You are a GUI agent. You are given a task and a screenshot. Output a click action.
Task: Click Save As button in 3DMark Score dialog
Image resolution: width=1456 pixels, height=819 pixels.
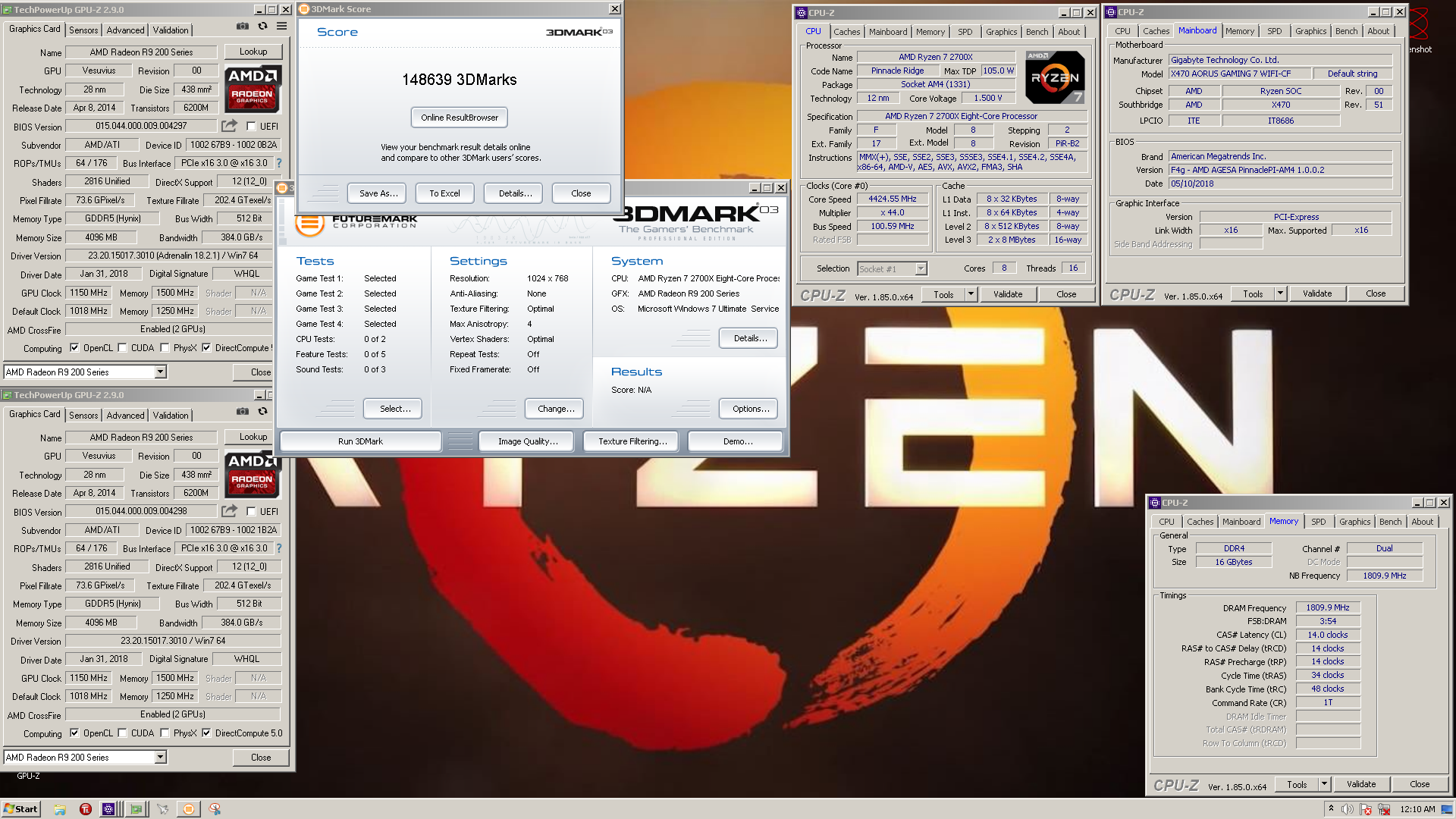point(378,193)
